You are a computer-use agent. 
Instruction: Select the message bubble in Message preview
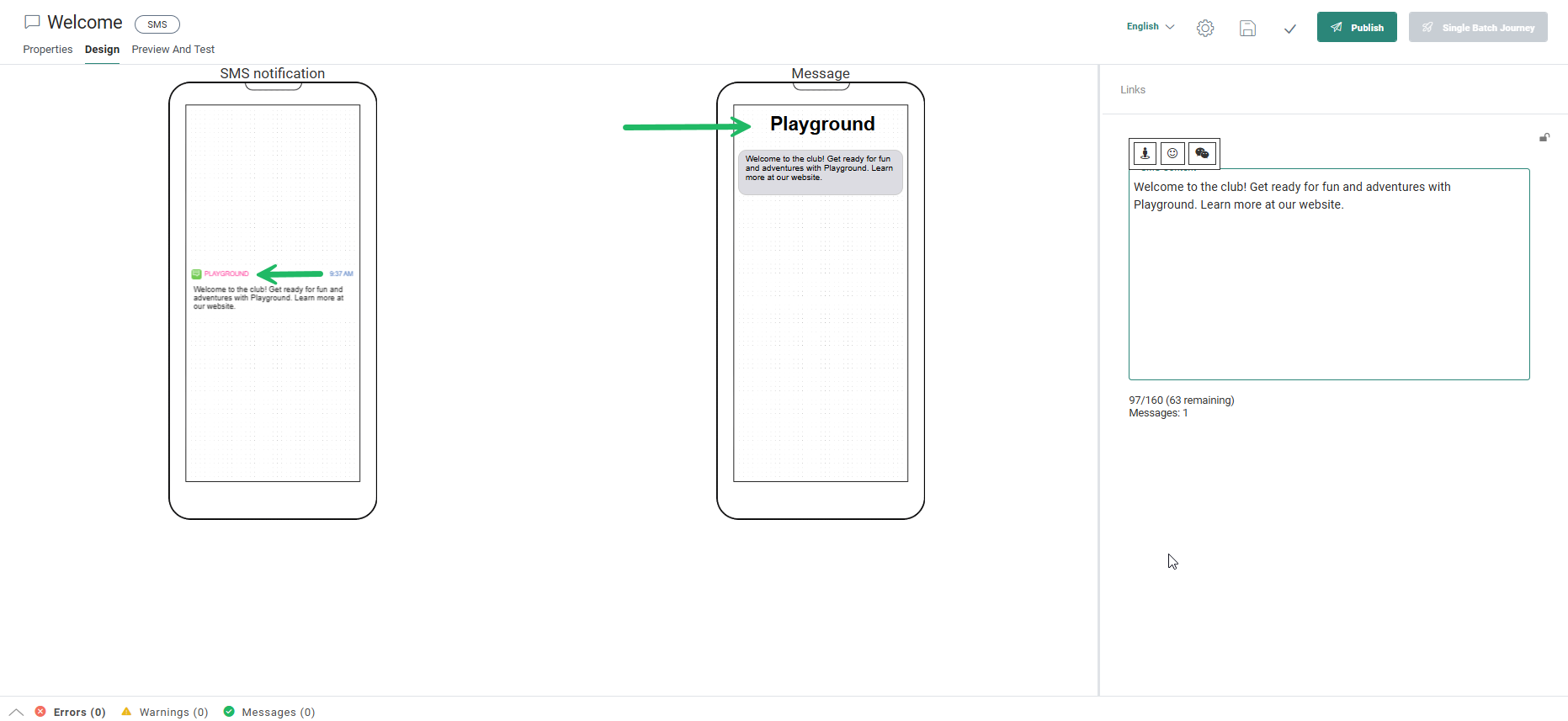821,172
